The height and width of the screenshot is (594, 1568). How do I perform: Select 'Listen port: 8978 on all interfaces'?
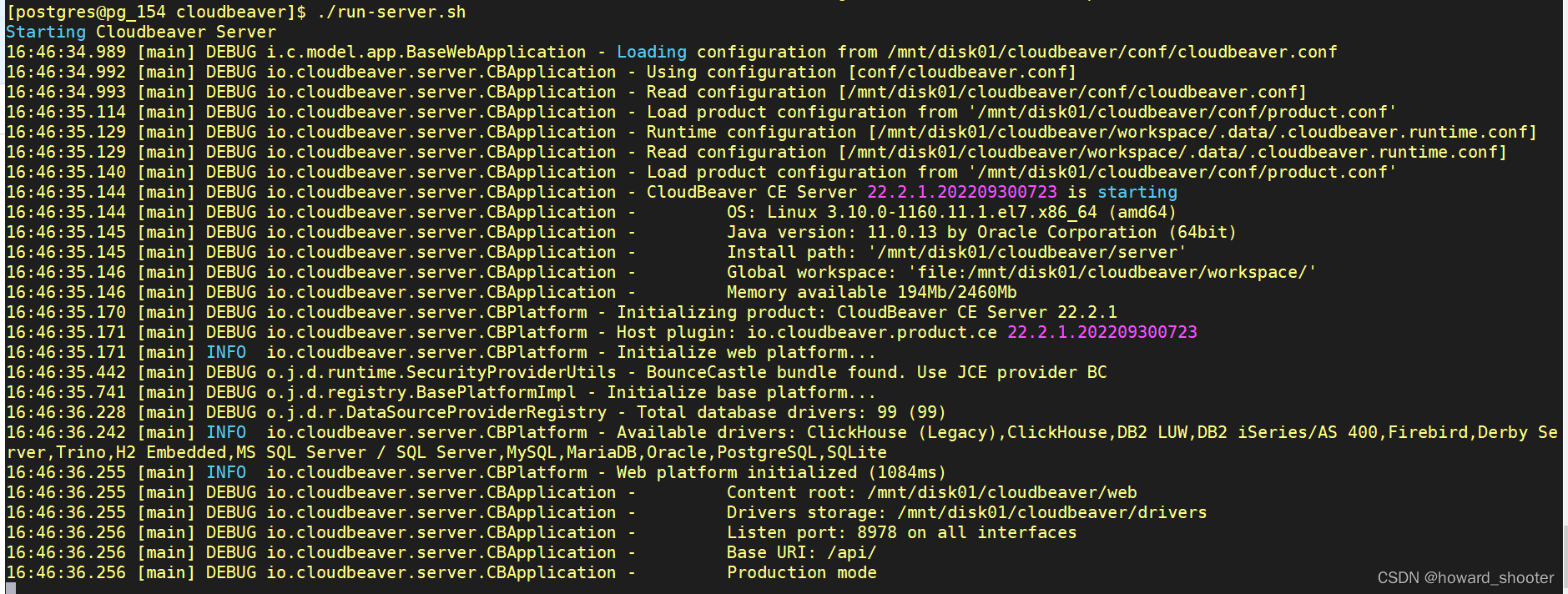point(902,533)
